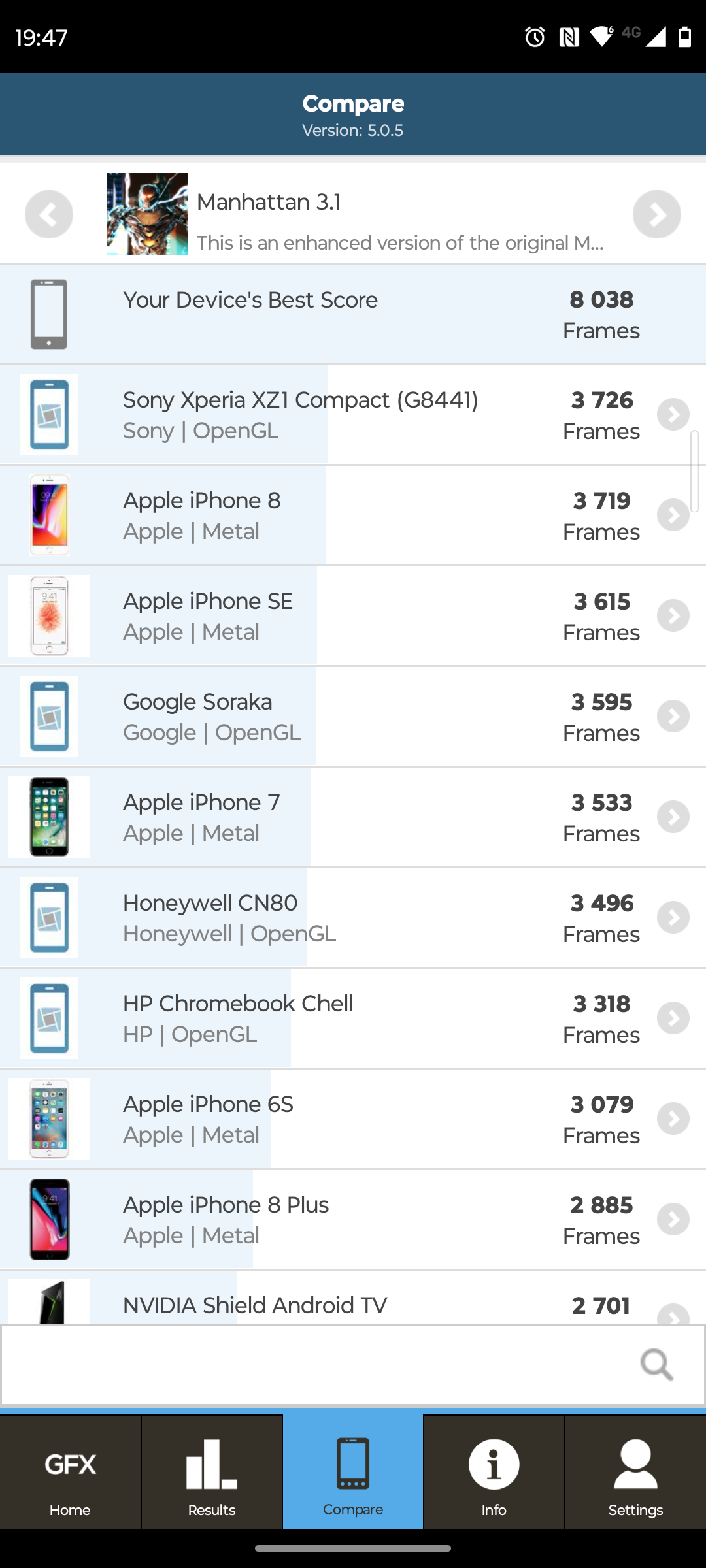Expand Sony Xperia XZ1 Compact details chevron
Image resolution: width=706 pixels, height=1568 pixels.
[673, 415]
